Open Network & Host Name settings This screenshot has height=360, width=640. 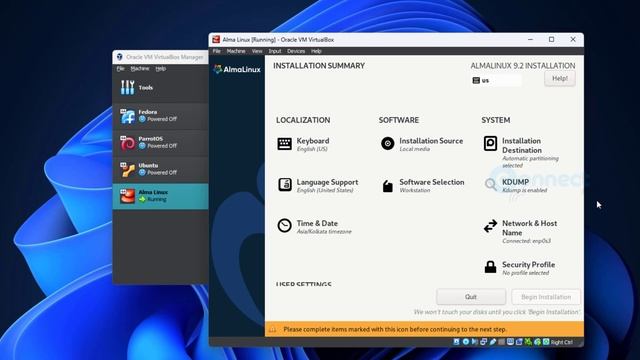coord(520,231)
